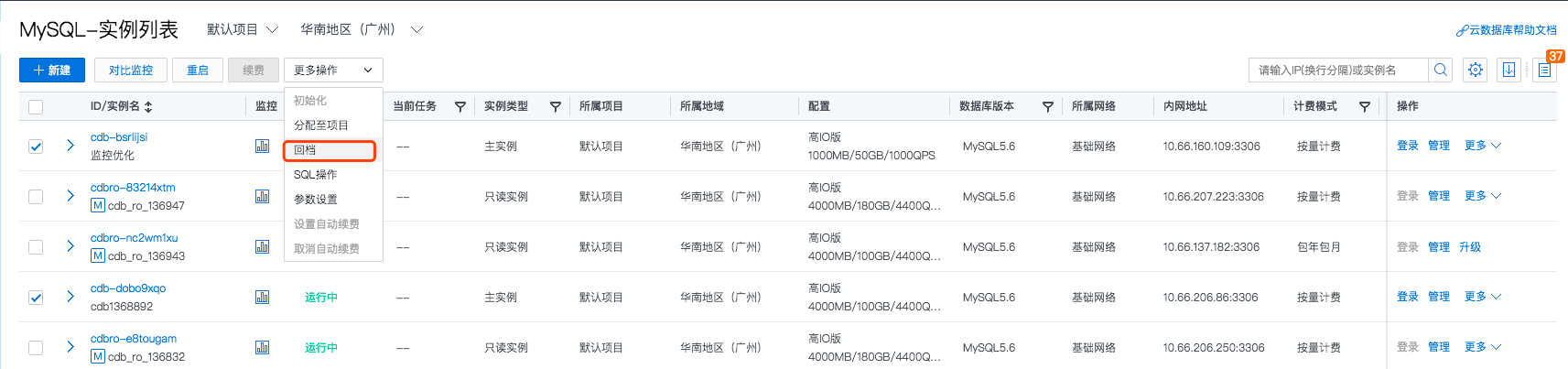
Task: Uncheck the cdb-dobo9xqo row checkbox
Action: click(x=36, y=298)
